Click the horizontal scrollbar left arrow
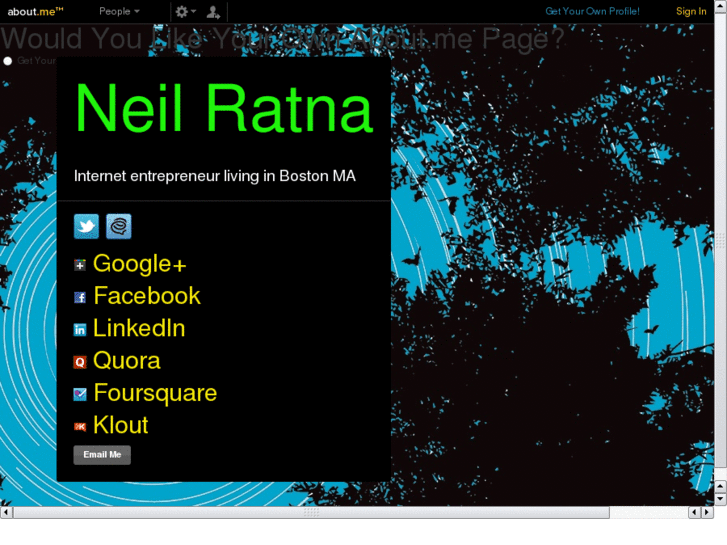 pos(6,513)
